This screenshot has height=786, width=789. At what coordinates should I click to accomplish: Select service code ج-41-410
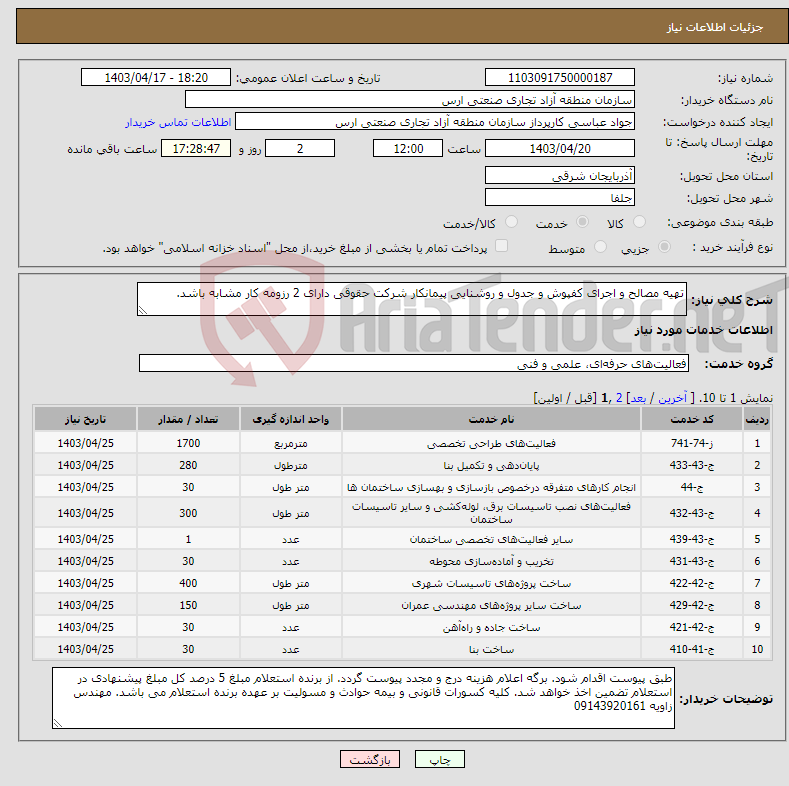click(x=692, y=650)
